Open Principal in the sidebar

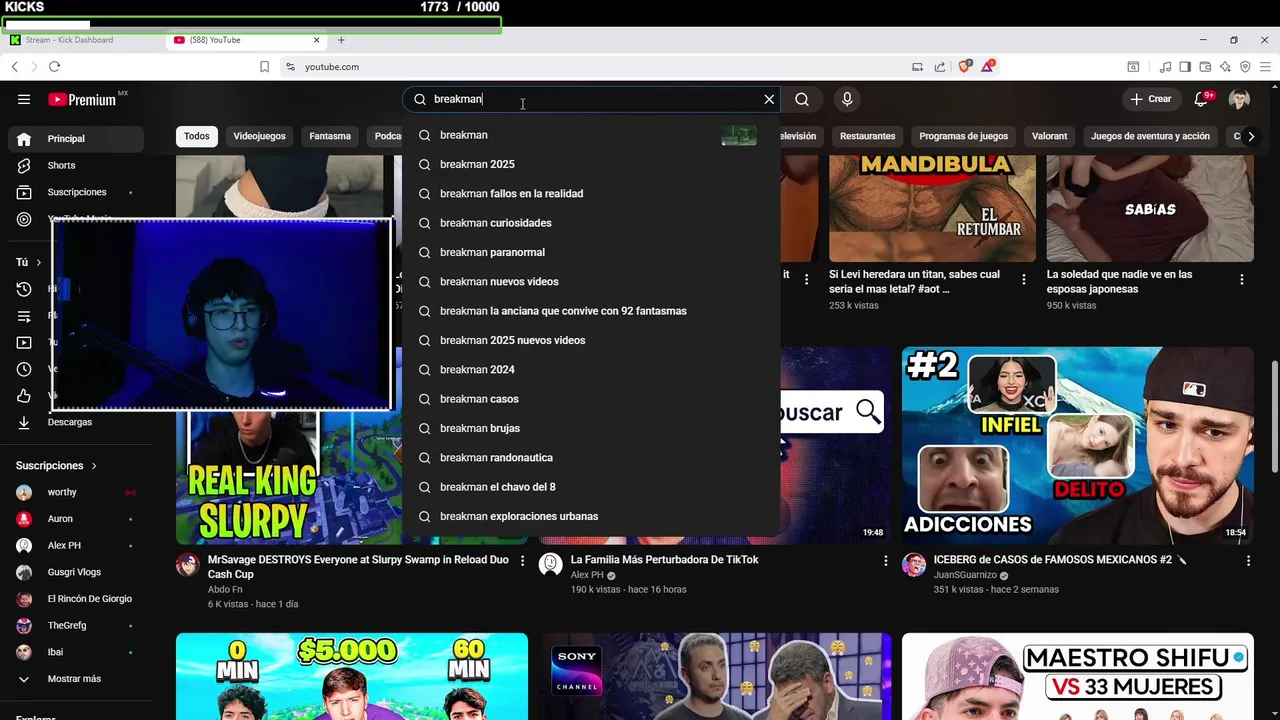click(76, 139)
